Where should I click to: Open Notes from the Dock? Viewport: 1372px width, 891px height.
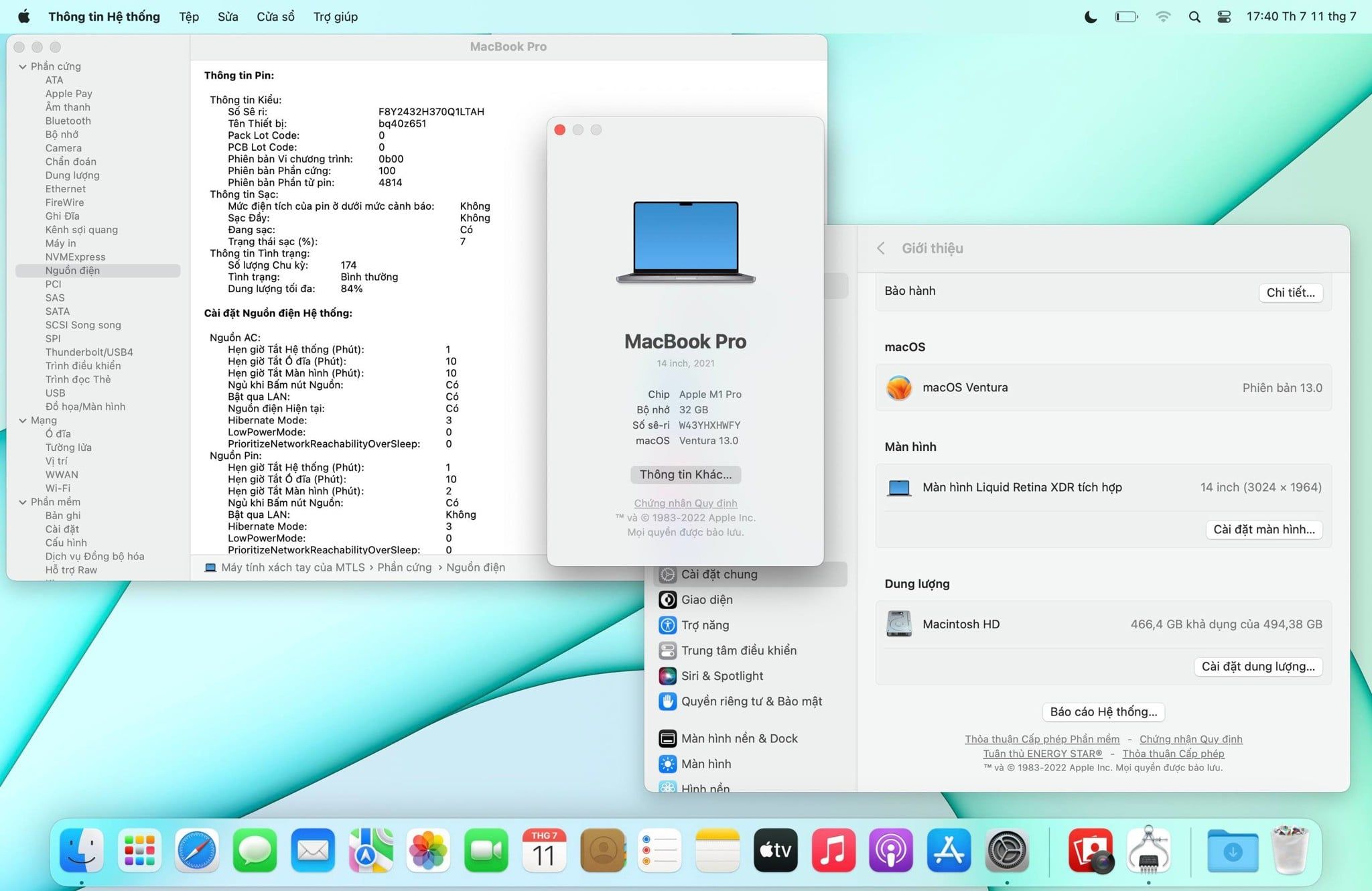(717, 850)
